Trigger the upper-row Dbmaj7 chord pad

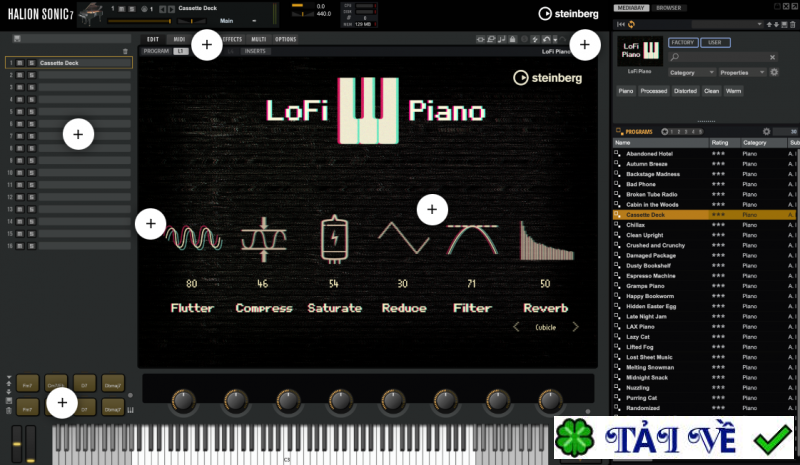pos(112,383)
